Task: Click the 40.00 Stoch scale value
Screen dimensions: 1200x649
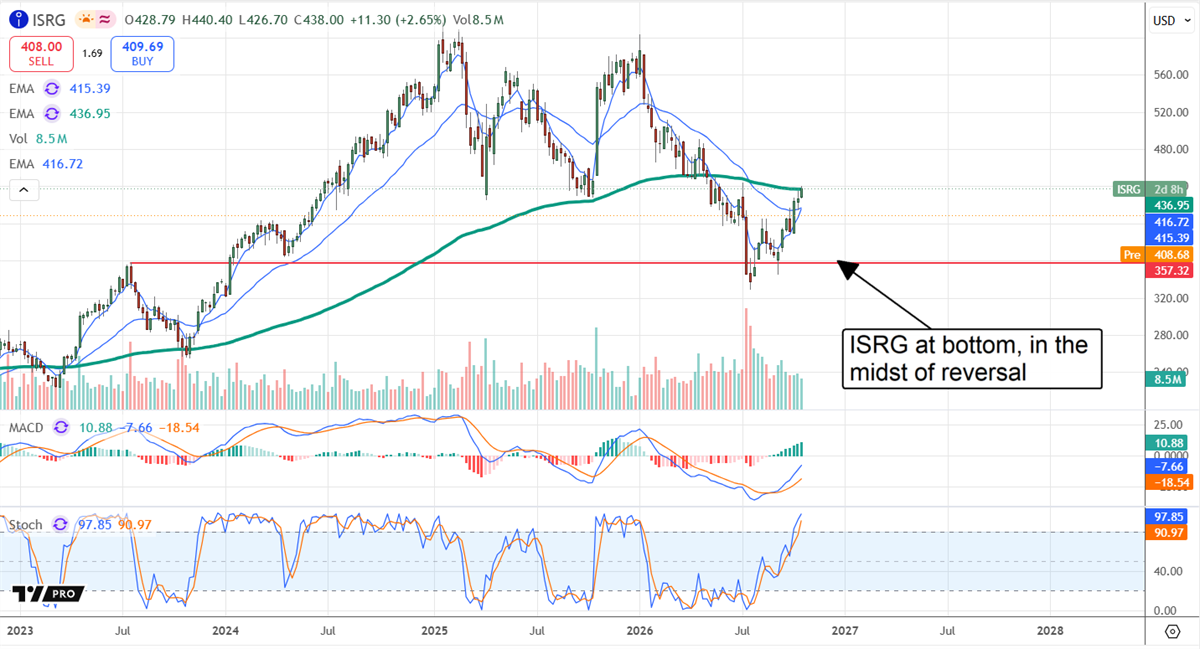Action: (1166, 572)
